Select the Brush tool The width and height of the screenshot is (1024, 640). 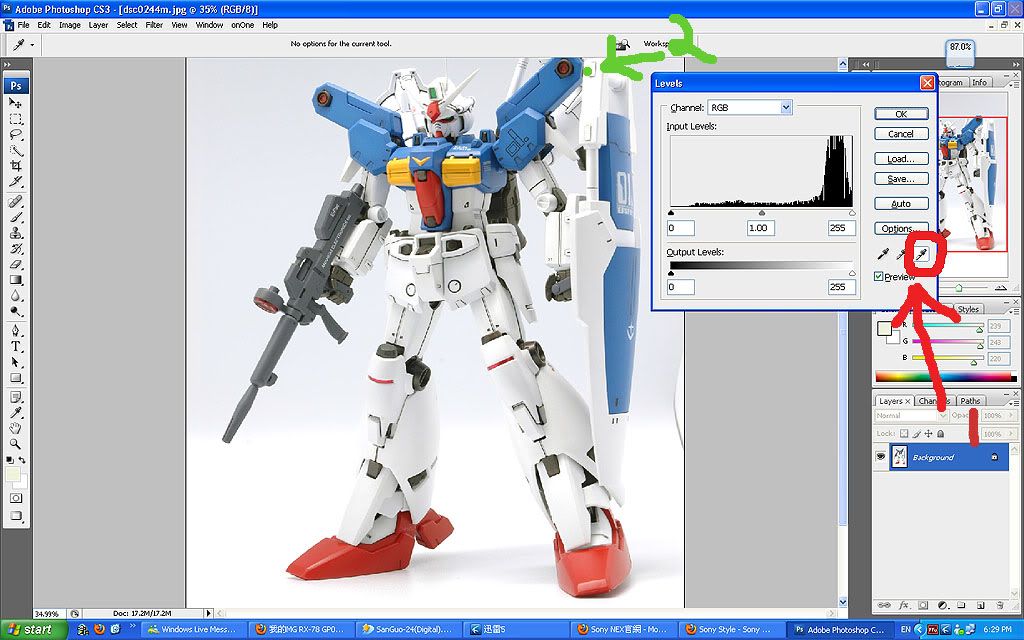click(15, 217)
